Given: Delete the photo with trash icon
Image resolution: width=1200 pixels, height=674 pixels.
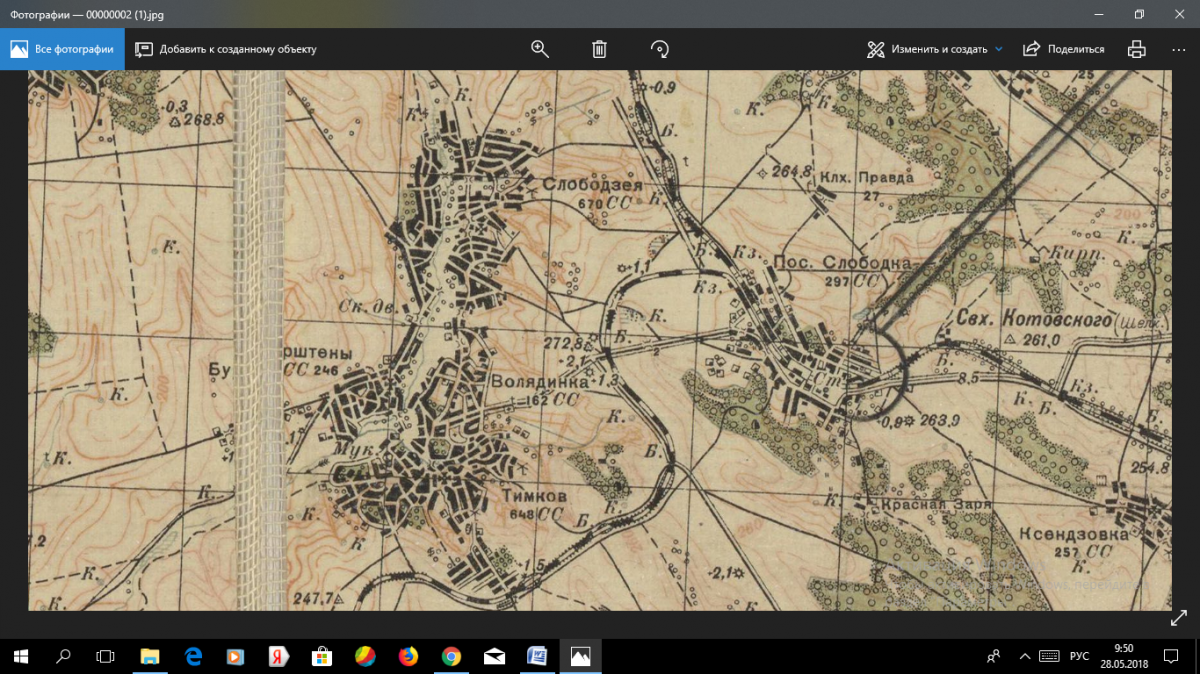Looking at the screenshot, I should click(599, 49).
